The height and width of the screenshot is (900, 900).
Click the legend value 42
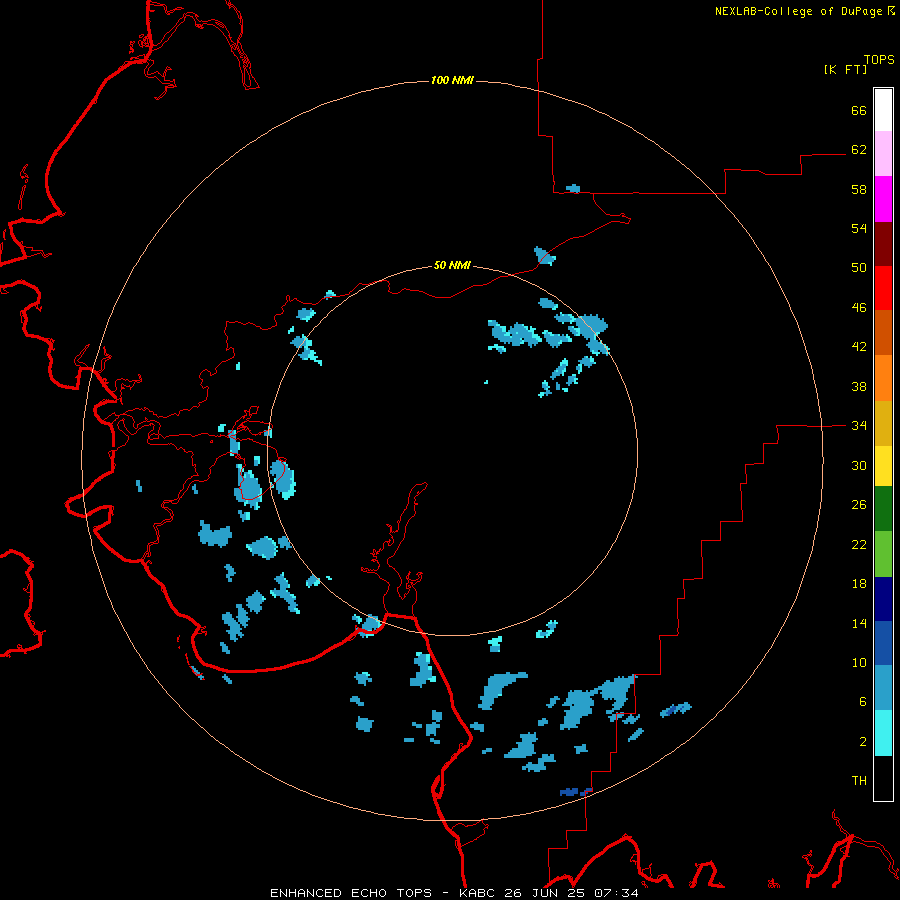[x=859, y=347]
